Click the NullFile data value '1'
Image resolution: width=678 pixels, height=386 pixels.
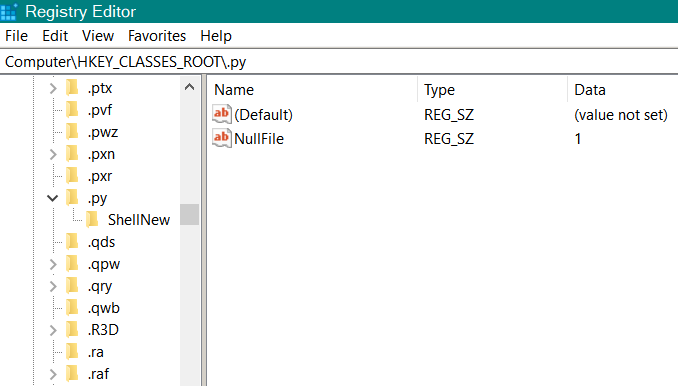(578, 139)
